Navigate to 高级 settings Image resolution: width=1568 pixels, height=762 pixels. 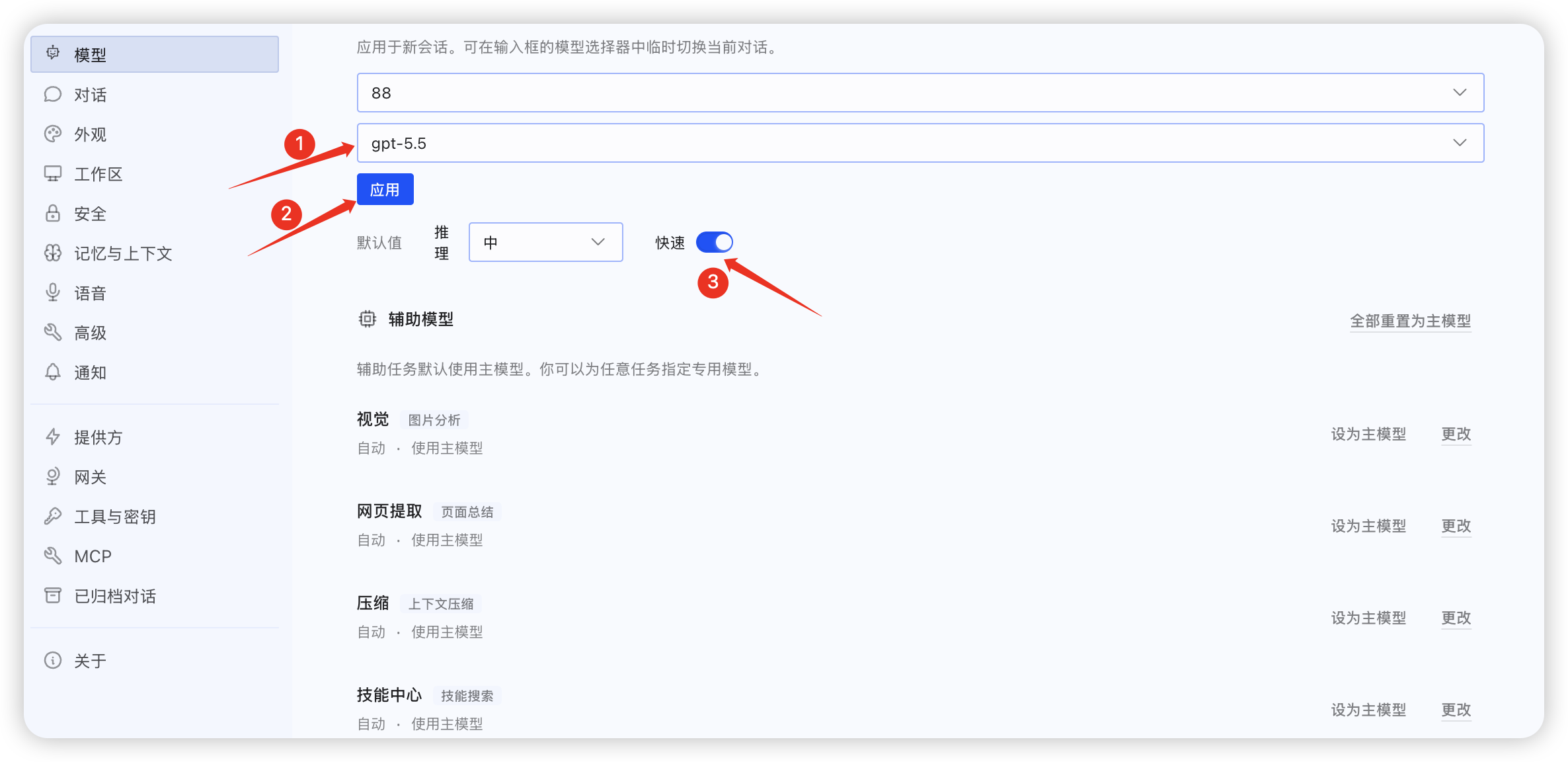(155, 332)
